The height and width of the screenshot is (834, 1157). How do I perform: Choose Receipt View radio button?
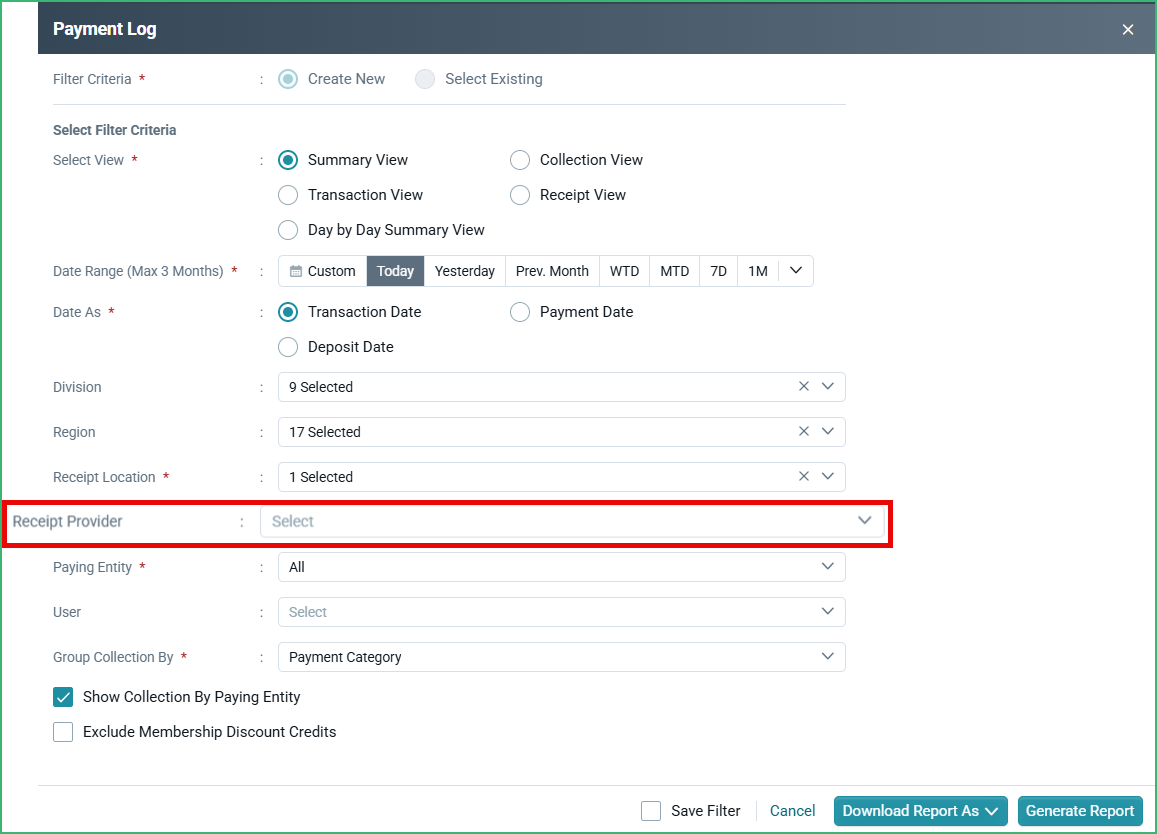(x=520, y=195)
